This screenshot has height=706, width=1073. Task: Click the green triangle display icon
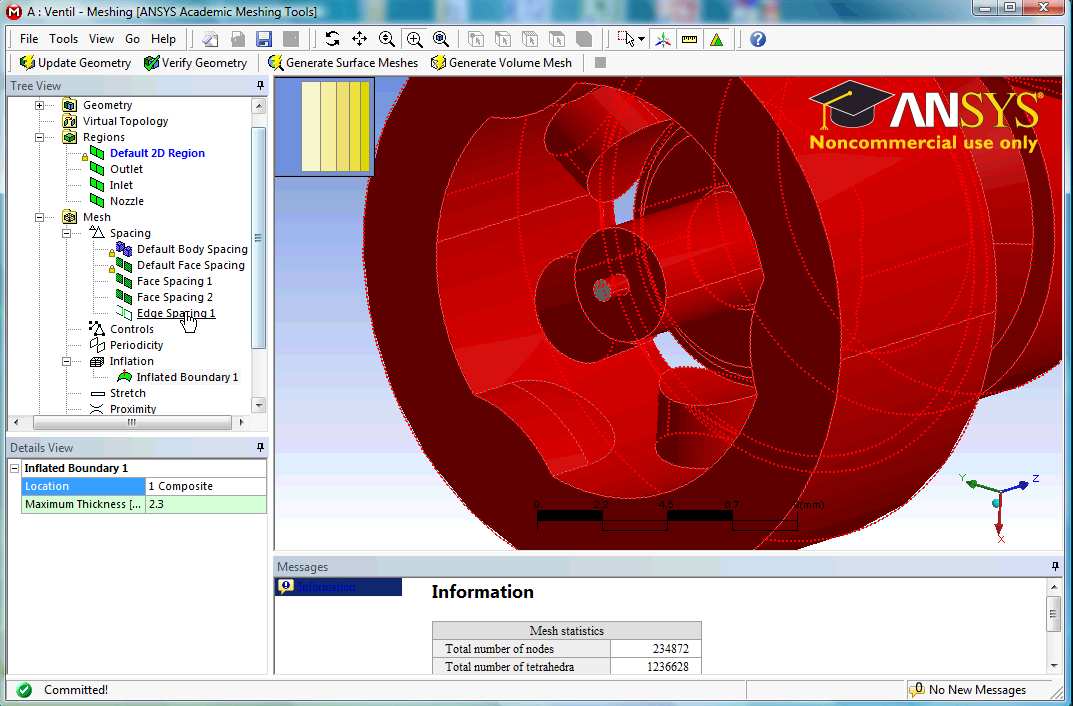pos(716,39)
